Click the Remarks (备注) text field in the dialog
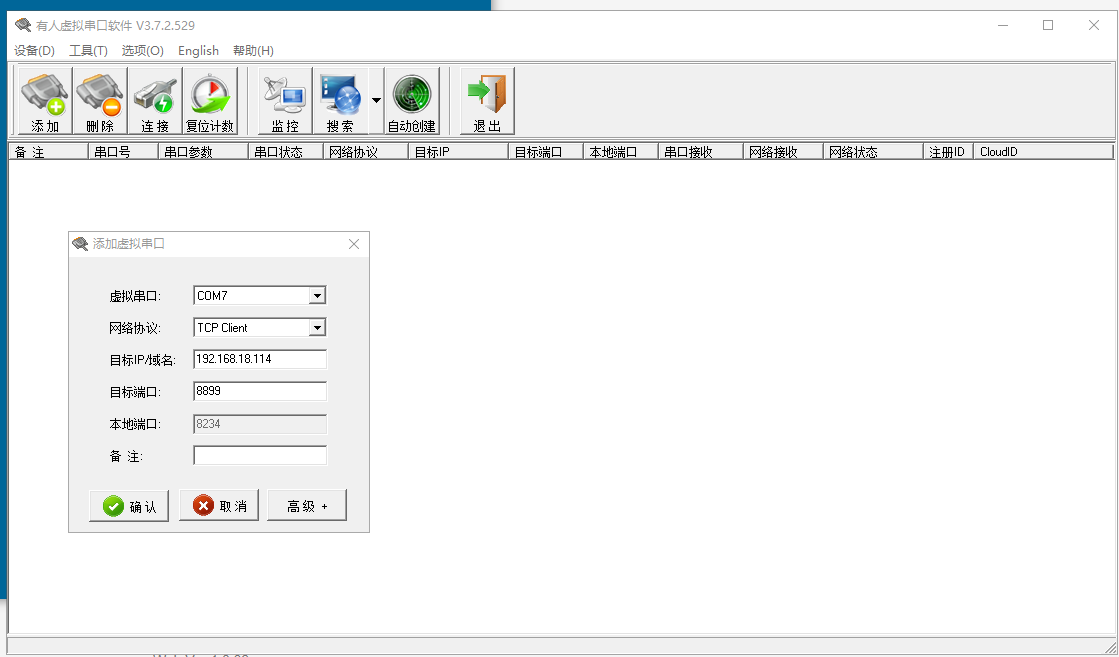1119x657 pixels. click(260, 456)
